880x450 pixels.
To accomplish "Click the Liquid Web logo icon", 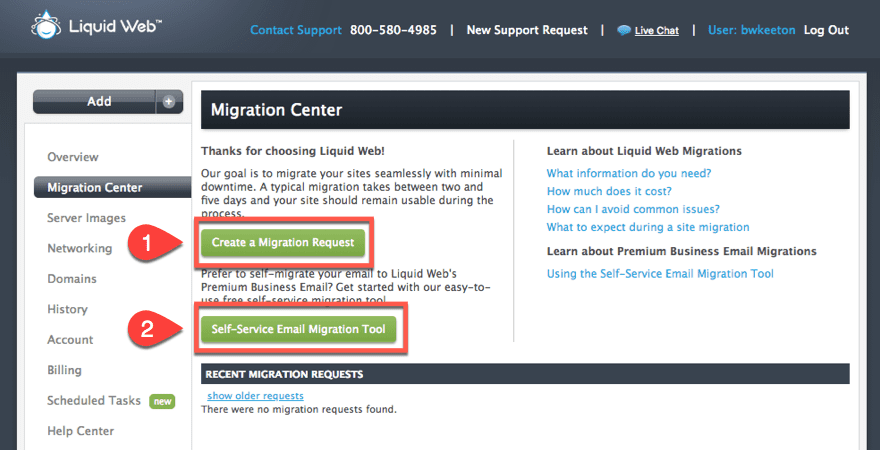I will [46, 25].
